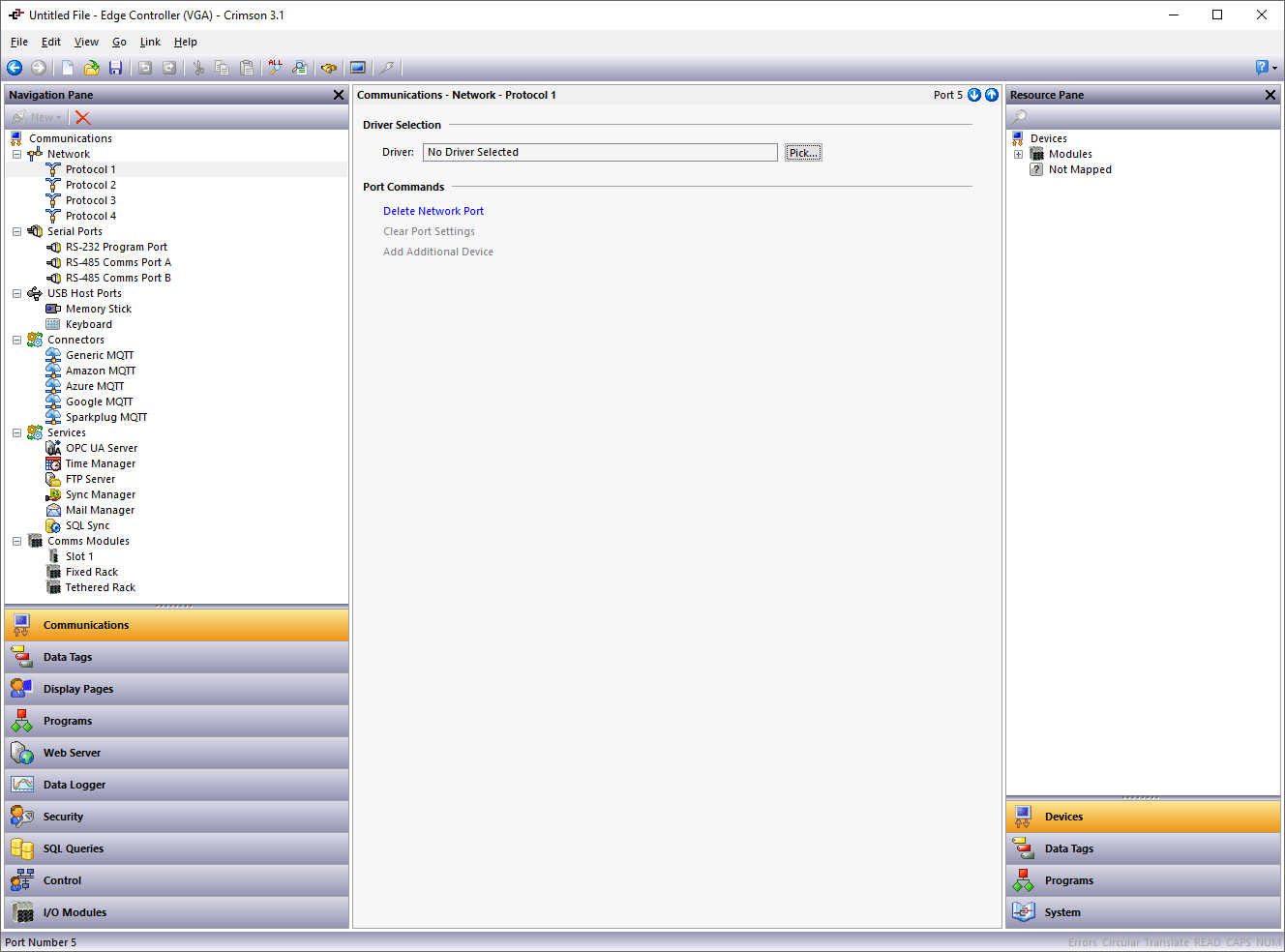Click the Redo toolbar icon
The width and height of the screenshot is (1285, 952).
click(169, 68)
